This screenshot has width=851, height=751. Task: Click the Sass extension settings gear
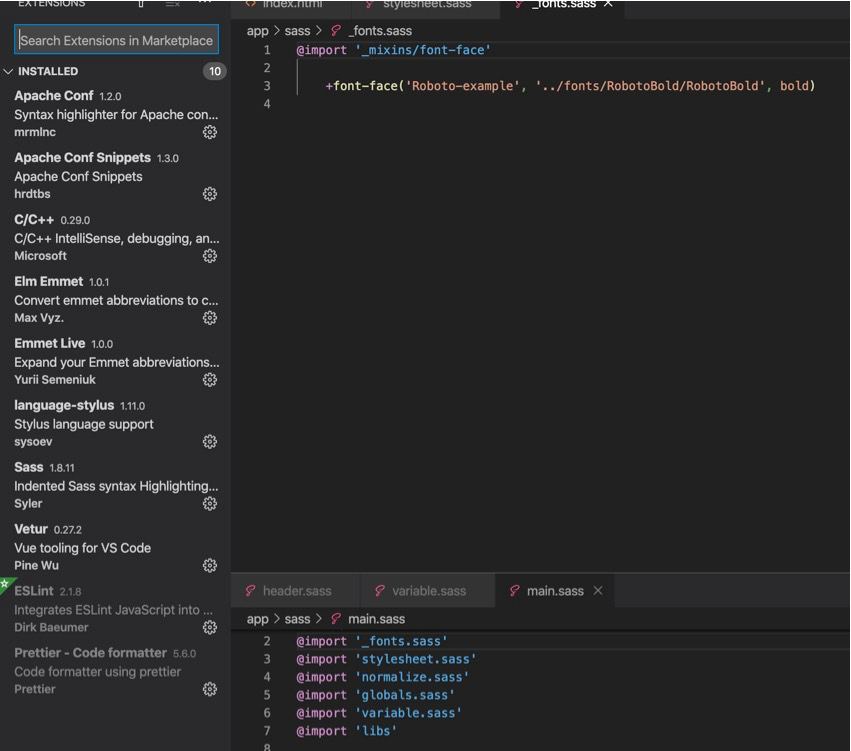tap(209, 504)
